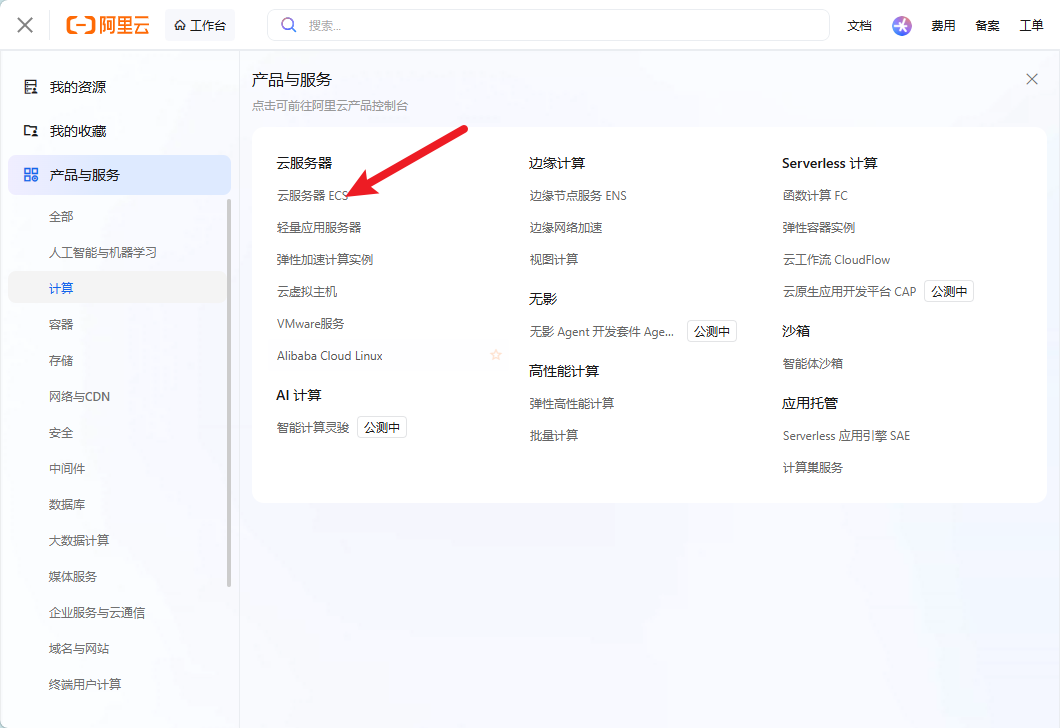Open 弹性加速计算实例 link
The width and height of the screenshot is (1060, 728).
coord(325,260)
